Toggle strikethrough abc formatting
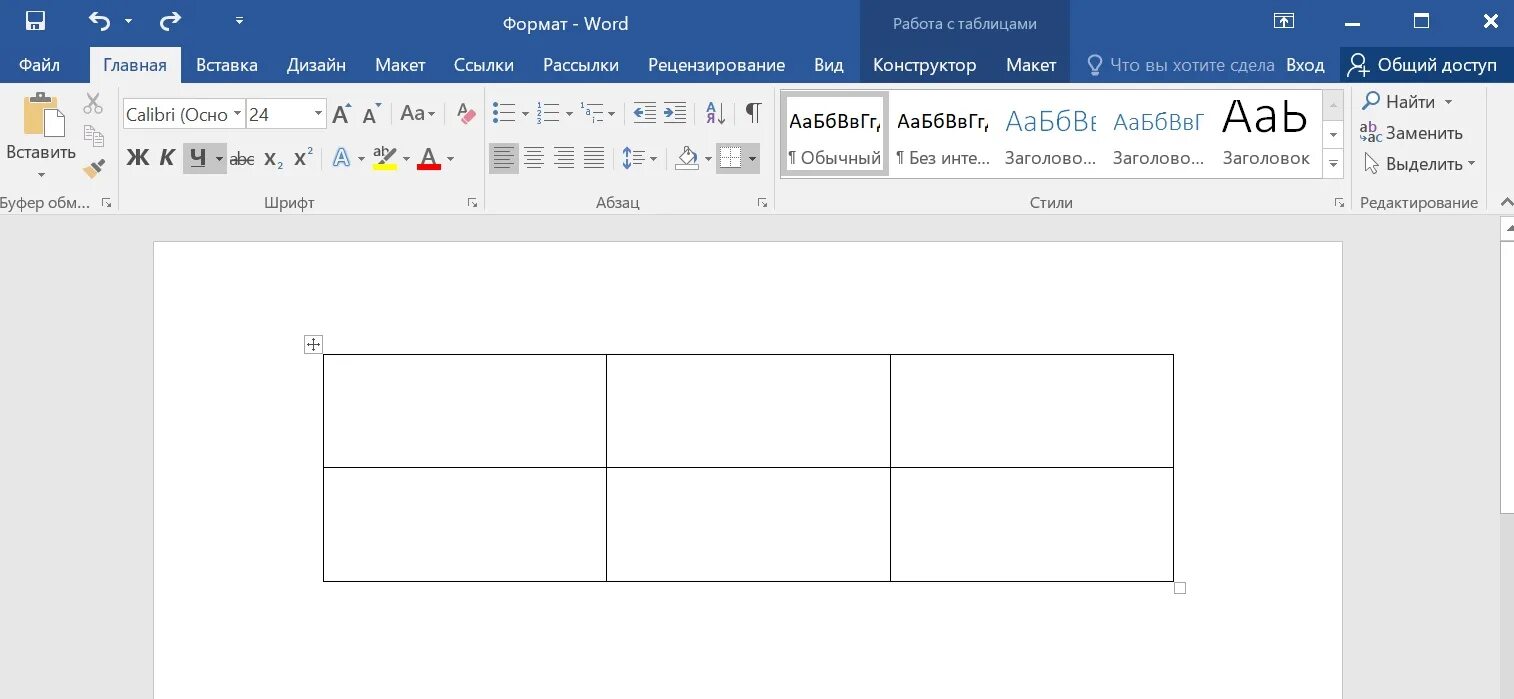The height and width of the screenshot is (699, 1514). [242, 158]
